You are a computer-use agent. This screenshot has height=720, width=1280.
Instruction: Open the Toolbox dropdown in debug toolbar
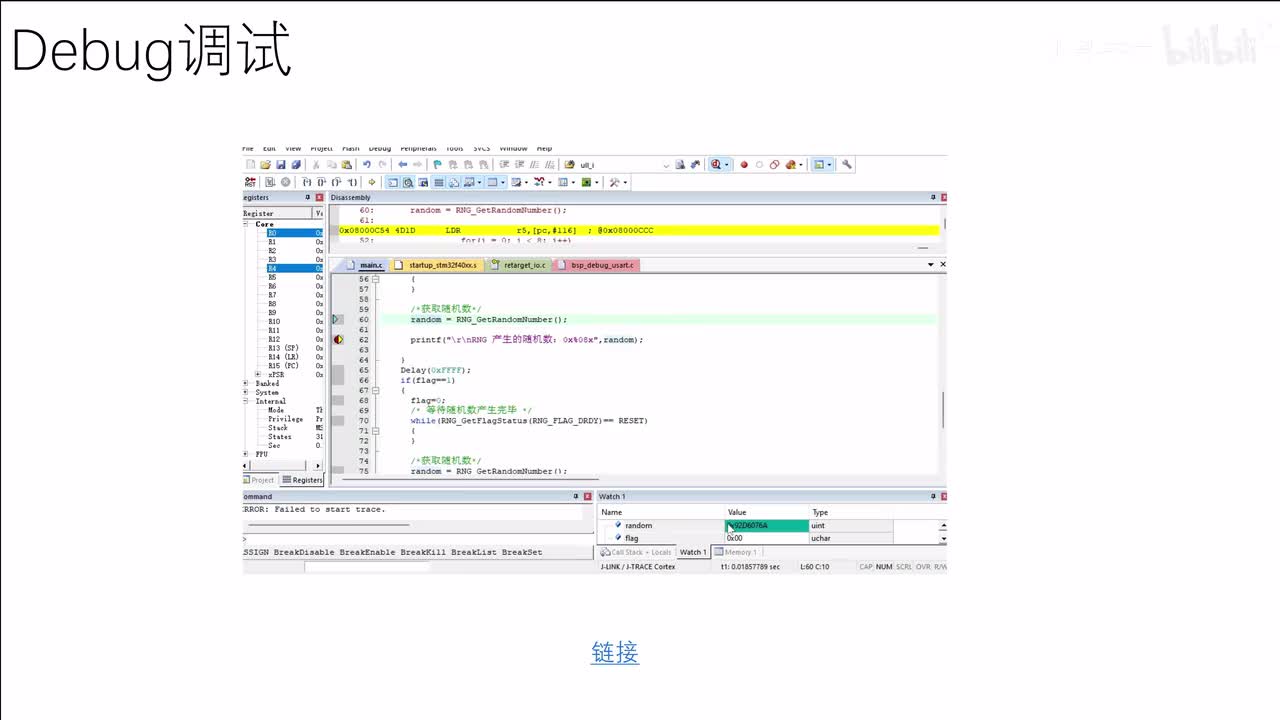[625, 182]
